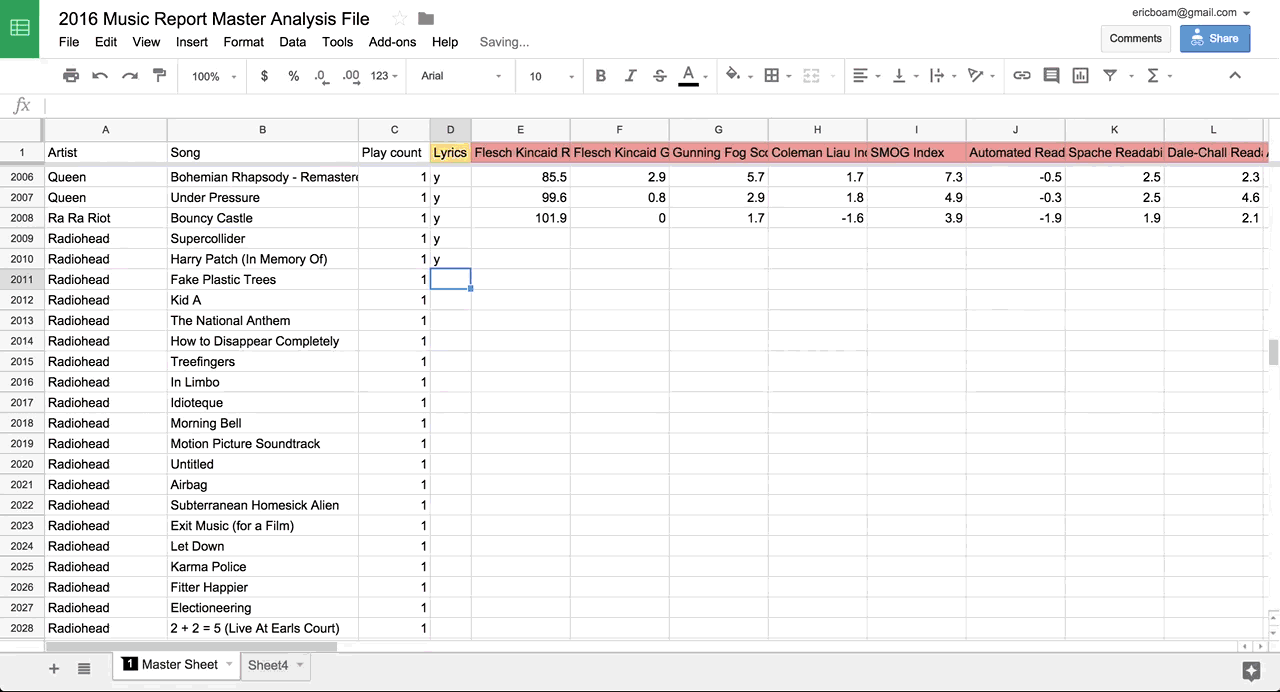The image size is (1280, 692).
Task: Open the Format menu
Action: 244,42
